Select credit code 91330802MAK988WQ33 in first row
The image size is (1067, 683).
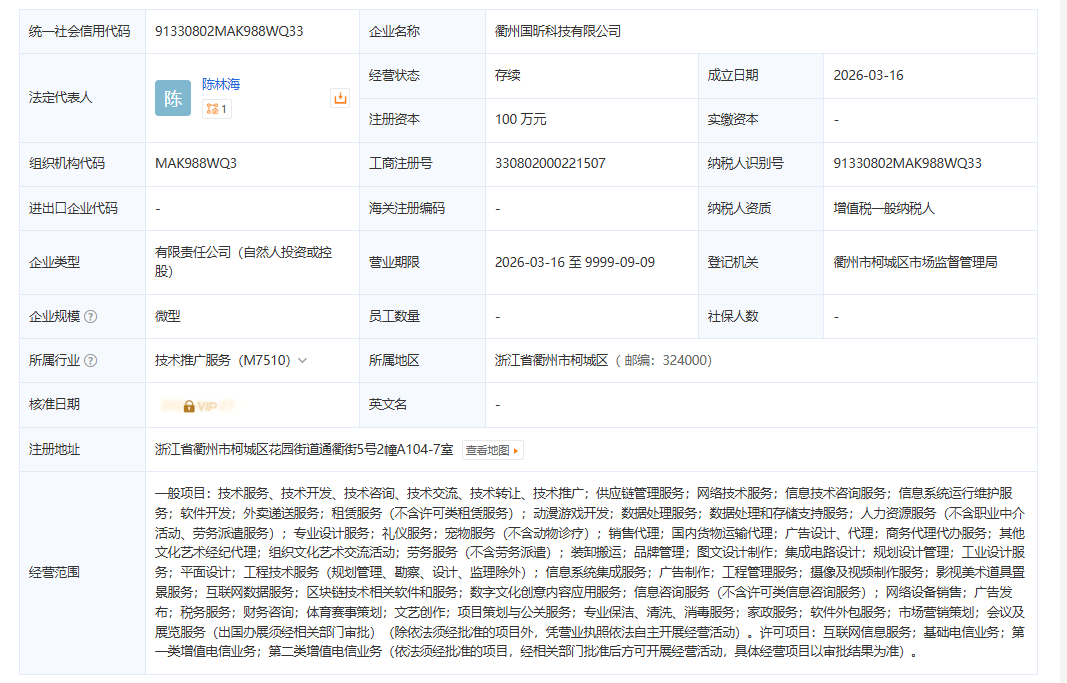[x=229, y=31]
